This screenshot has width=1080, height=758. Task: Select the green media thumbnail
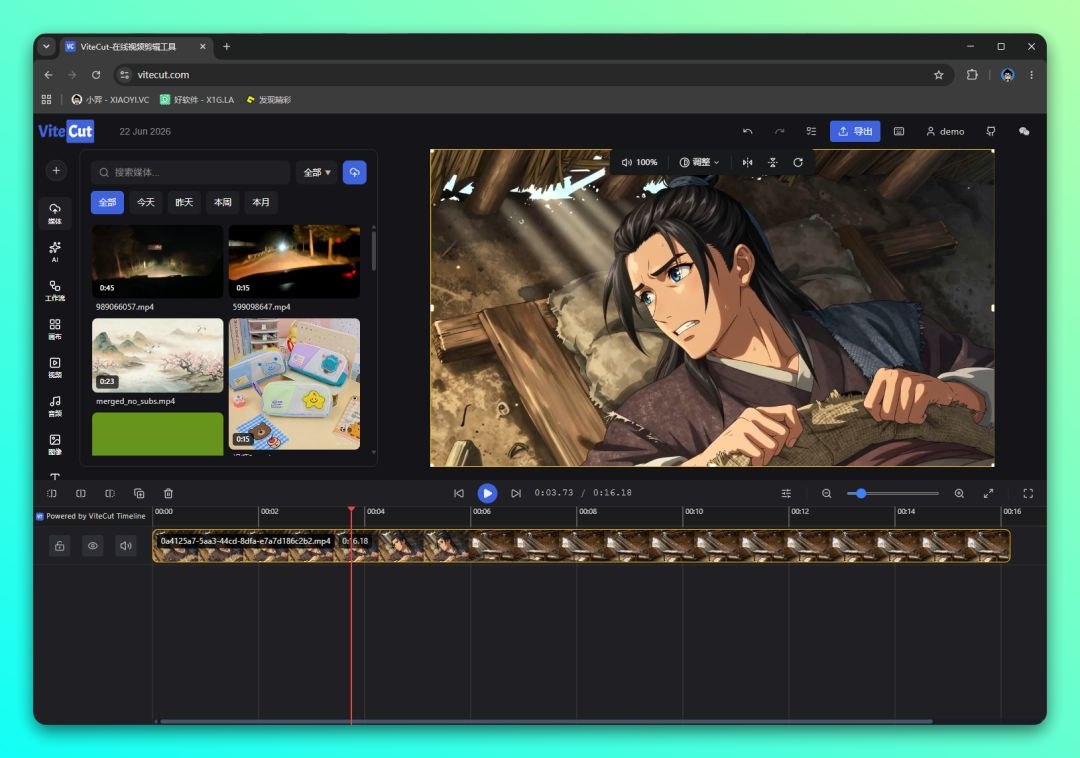(158, 434)
